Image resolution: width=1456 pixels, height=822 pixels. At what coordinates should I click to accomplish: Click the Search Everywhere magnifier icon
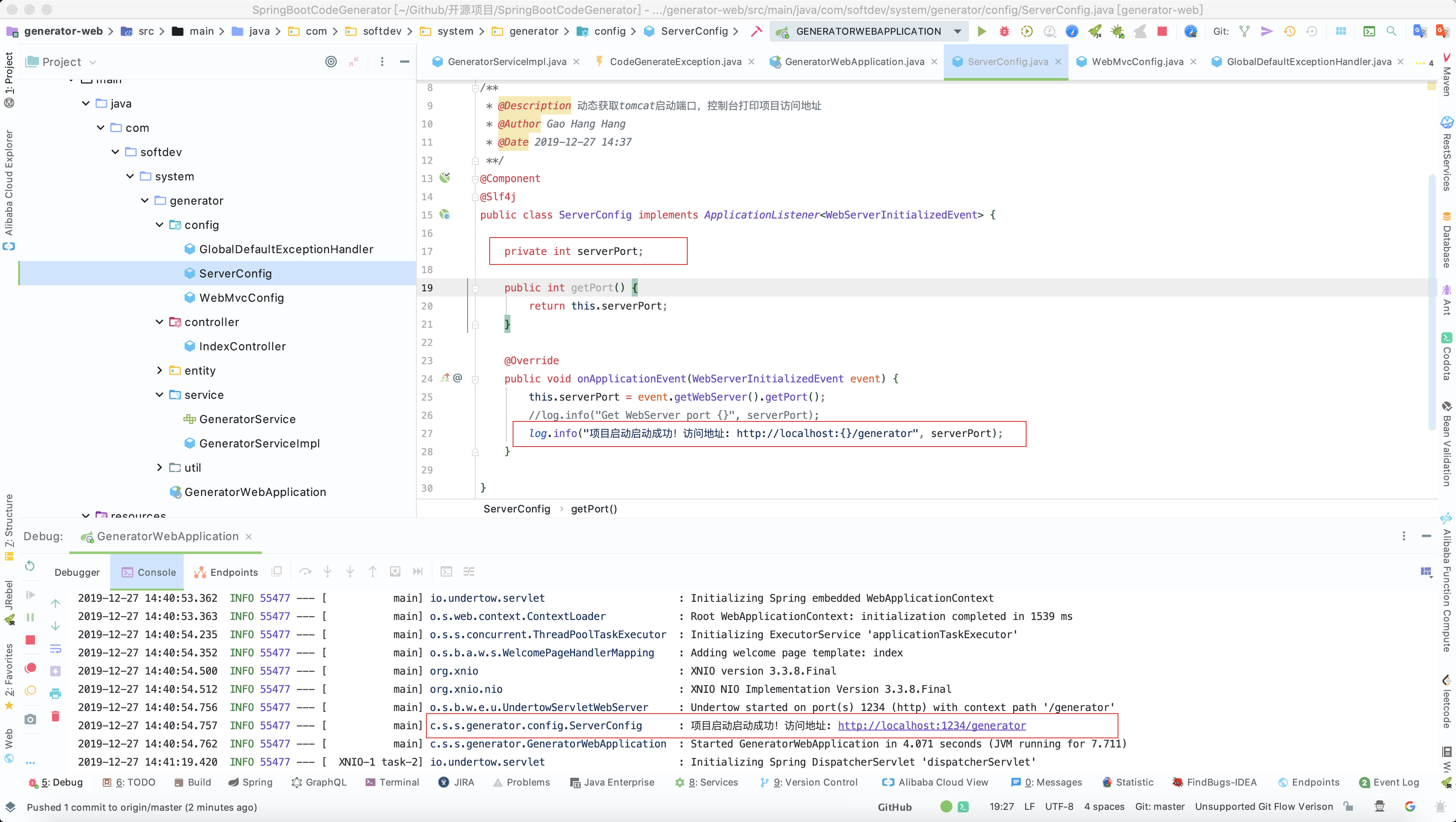1391,32
